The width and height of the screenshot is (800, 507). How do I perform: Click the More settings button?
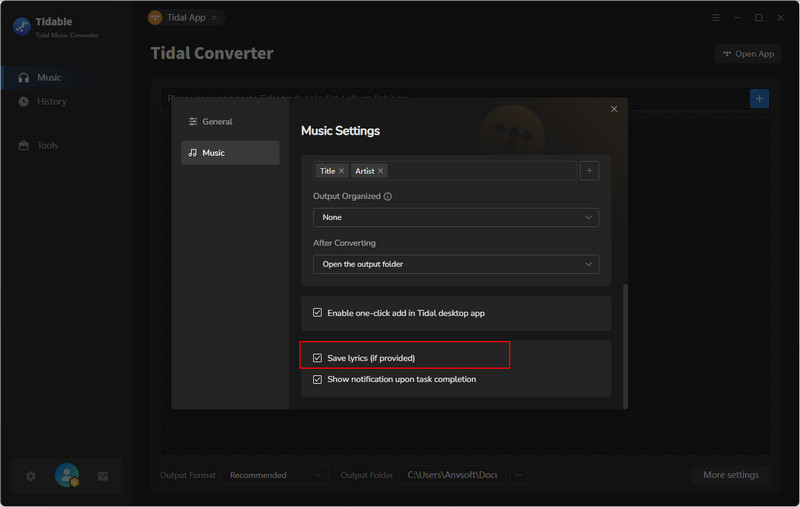[731, 475]
